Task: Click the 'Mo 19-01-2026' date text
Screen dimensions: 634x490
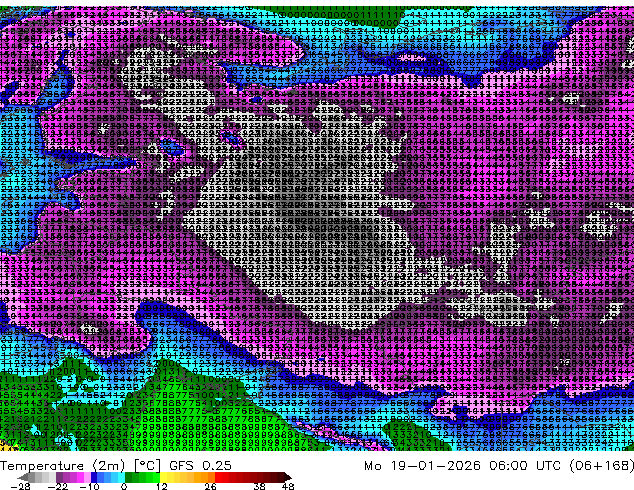Action: pyautogui.click(x=422, y=466)
